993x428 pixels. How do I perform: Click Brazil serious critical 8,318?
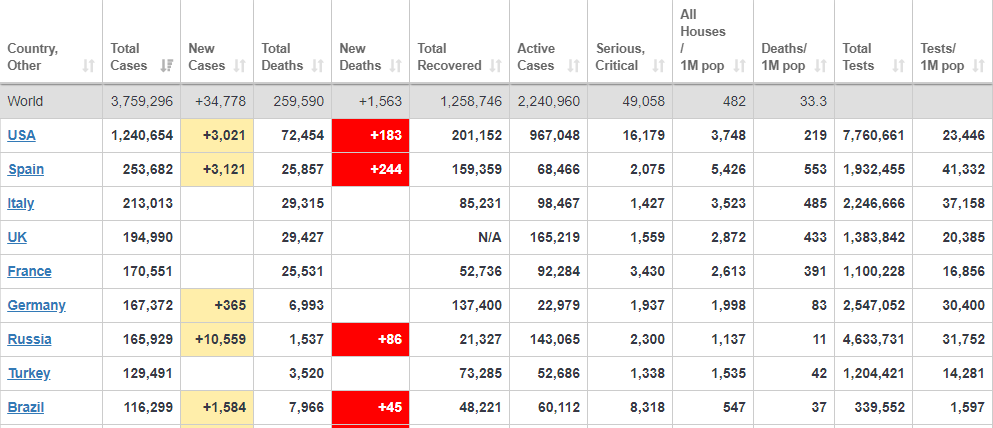point(647,407)
